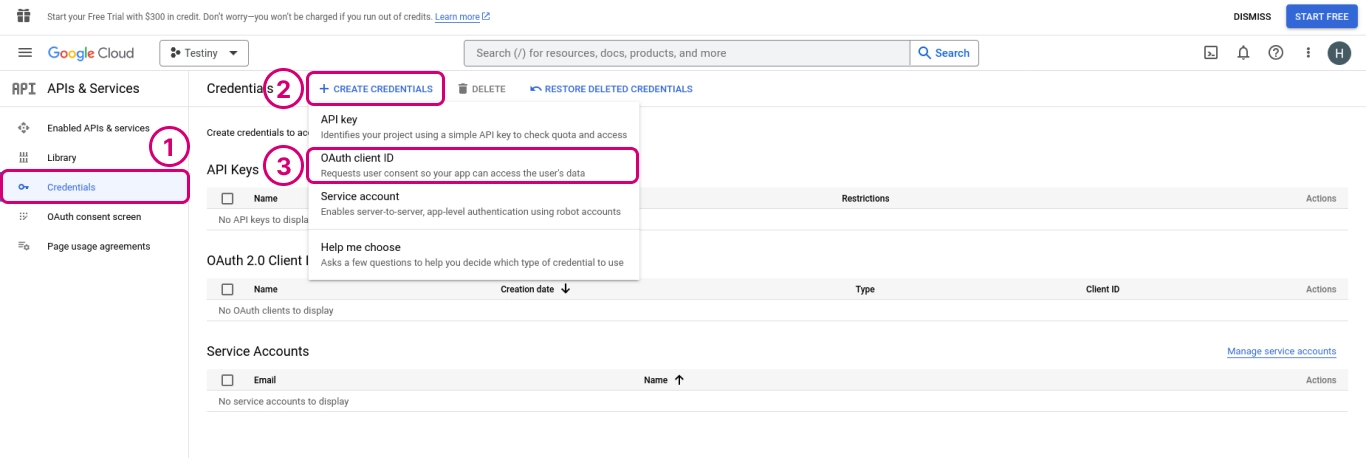The height and width of the screenshot is (458, 1366).
Task: Tick the API Keys select-all checkbox
Action: coord(227,198)
